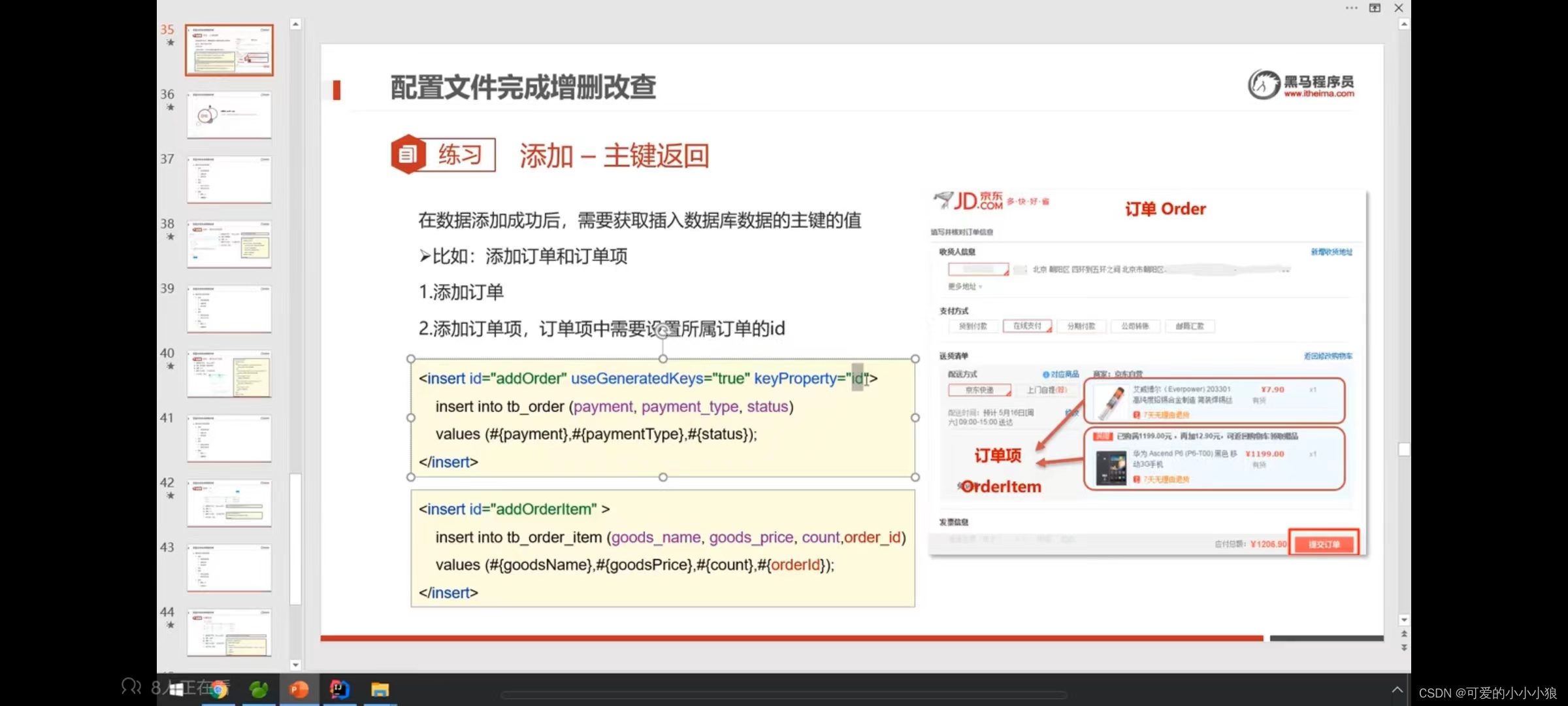The width and height of the screenshot is (1568, 706).
Task: Click animation star beside slide 35
Action: (x=171, y=42)
